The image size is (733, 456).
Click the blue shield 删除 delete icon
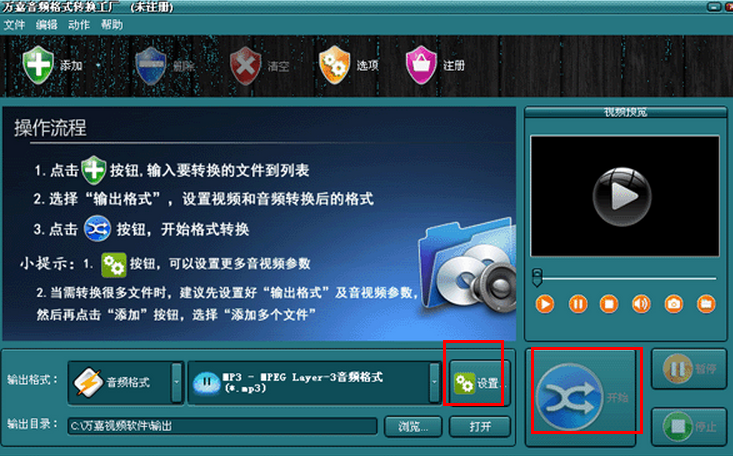pyautogui.click(x=151, y=65)
